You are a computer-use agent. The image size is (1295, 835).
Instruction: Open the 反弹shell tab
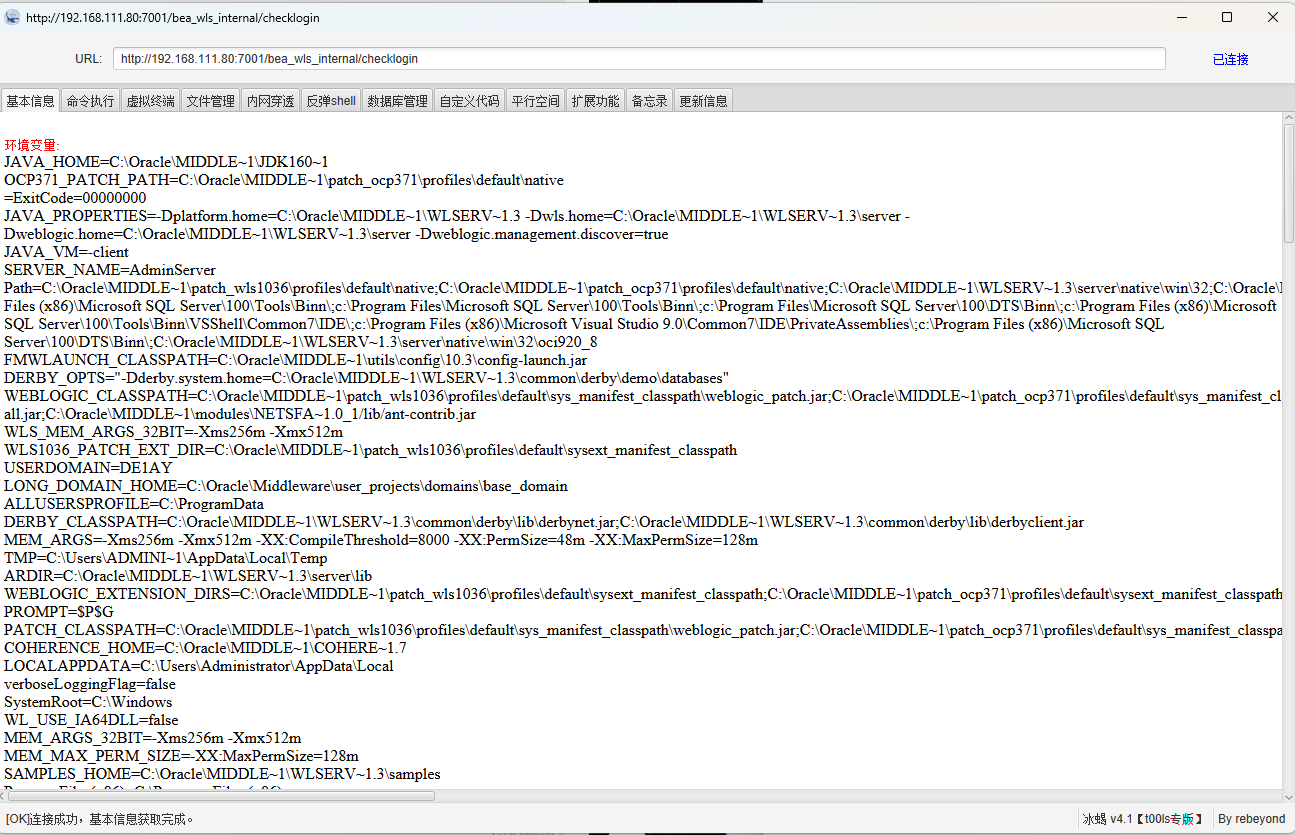point(331,101)
